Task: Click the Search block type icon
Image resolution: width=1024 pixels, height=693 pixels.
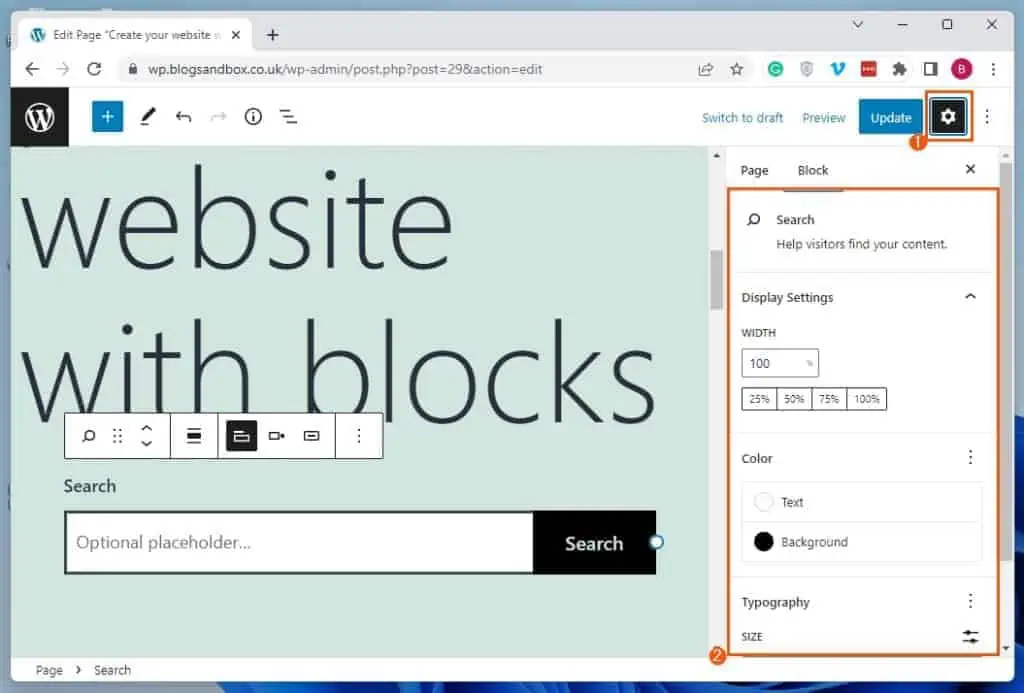Action: (x=89, y=436)
